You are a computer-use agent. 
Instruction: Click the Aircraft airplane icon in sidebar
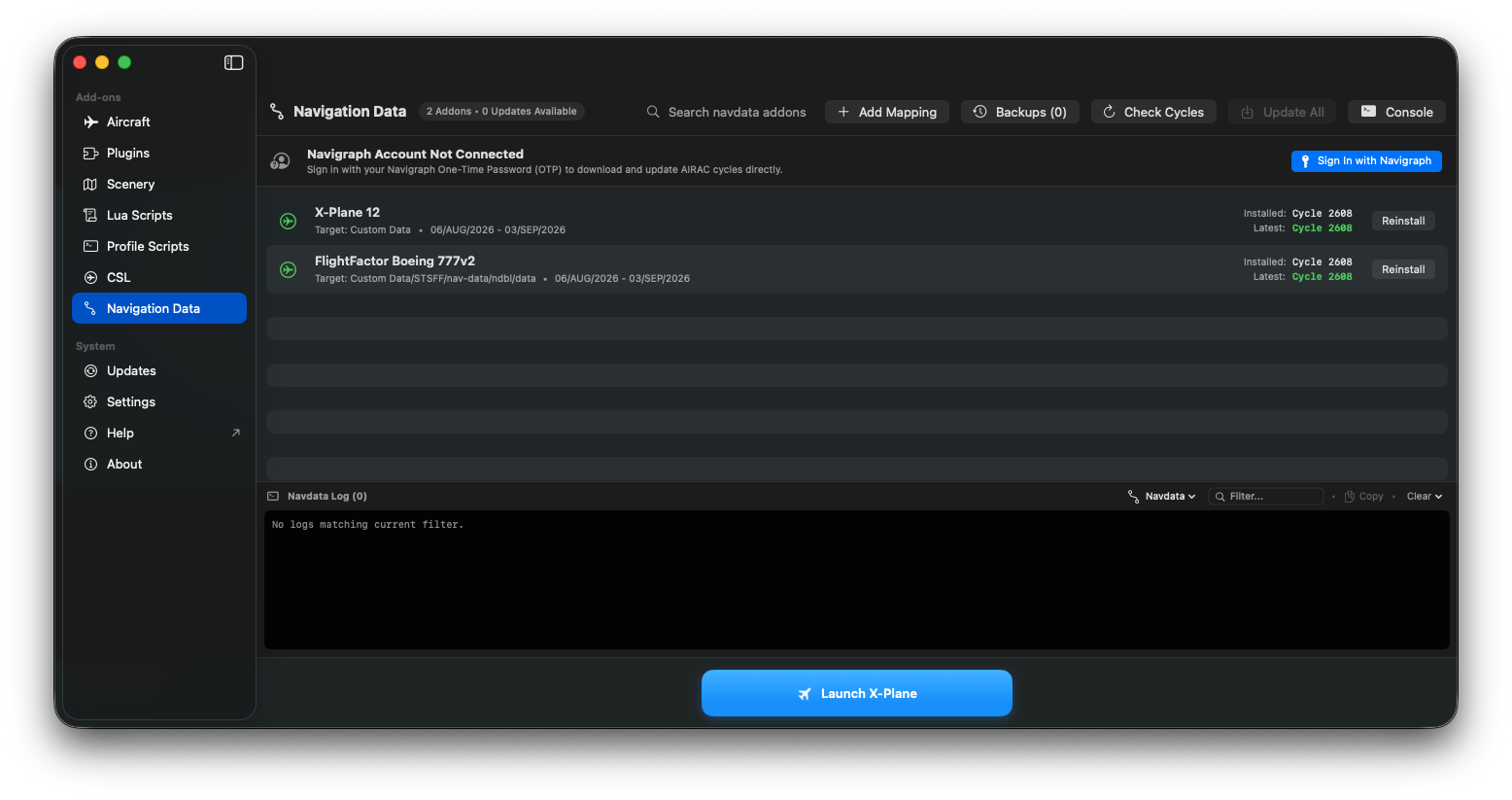point(90,122)
